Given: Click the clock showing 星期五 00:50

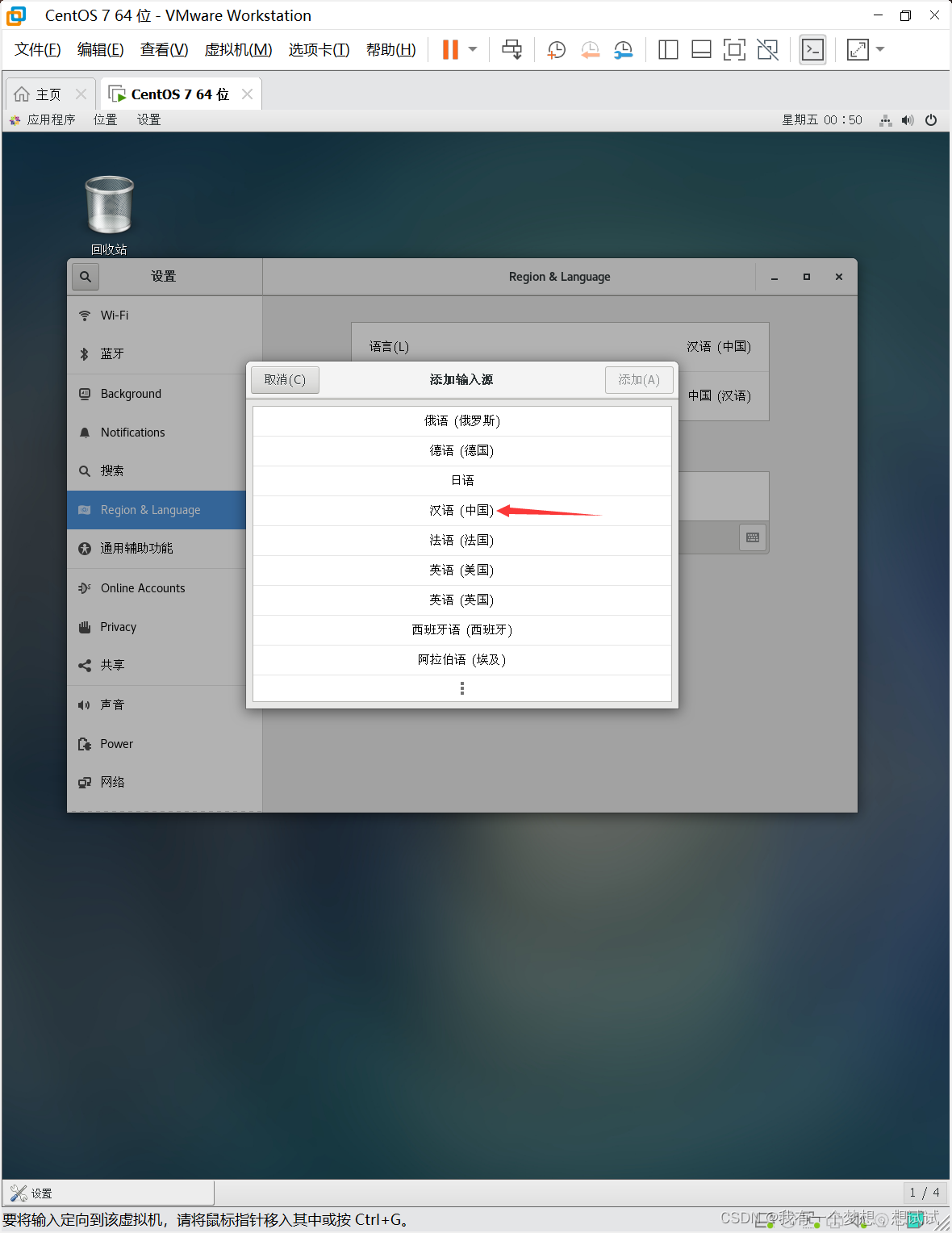Looking at the screenshot, I should click(x=821, y=120).
